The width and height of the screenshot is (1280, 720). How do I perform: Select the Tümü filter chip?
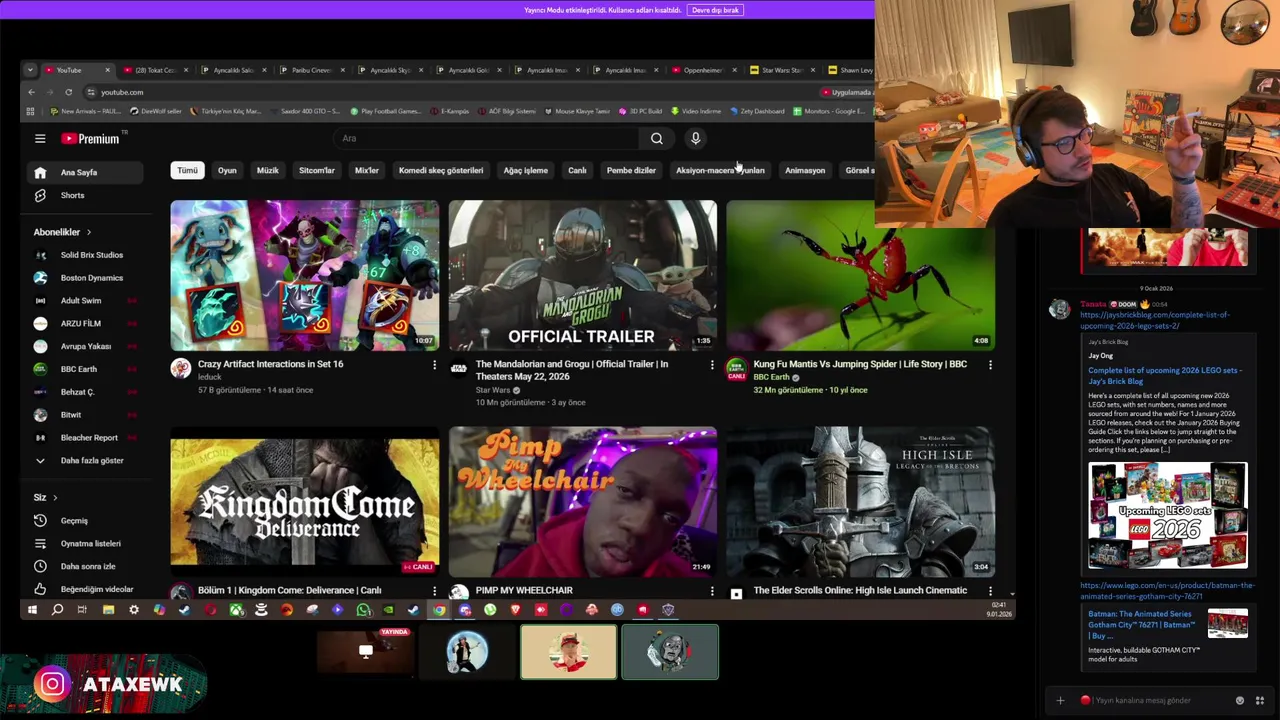(x=187, y=170)
